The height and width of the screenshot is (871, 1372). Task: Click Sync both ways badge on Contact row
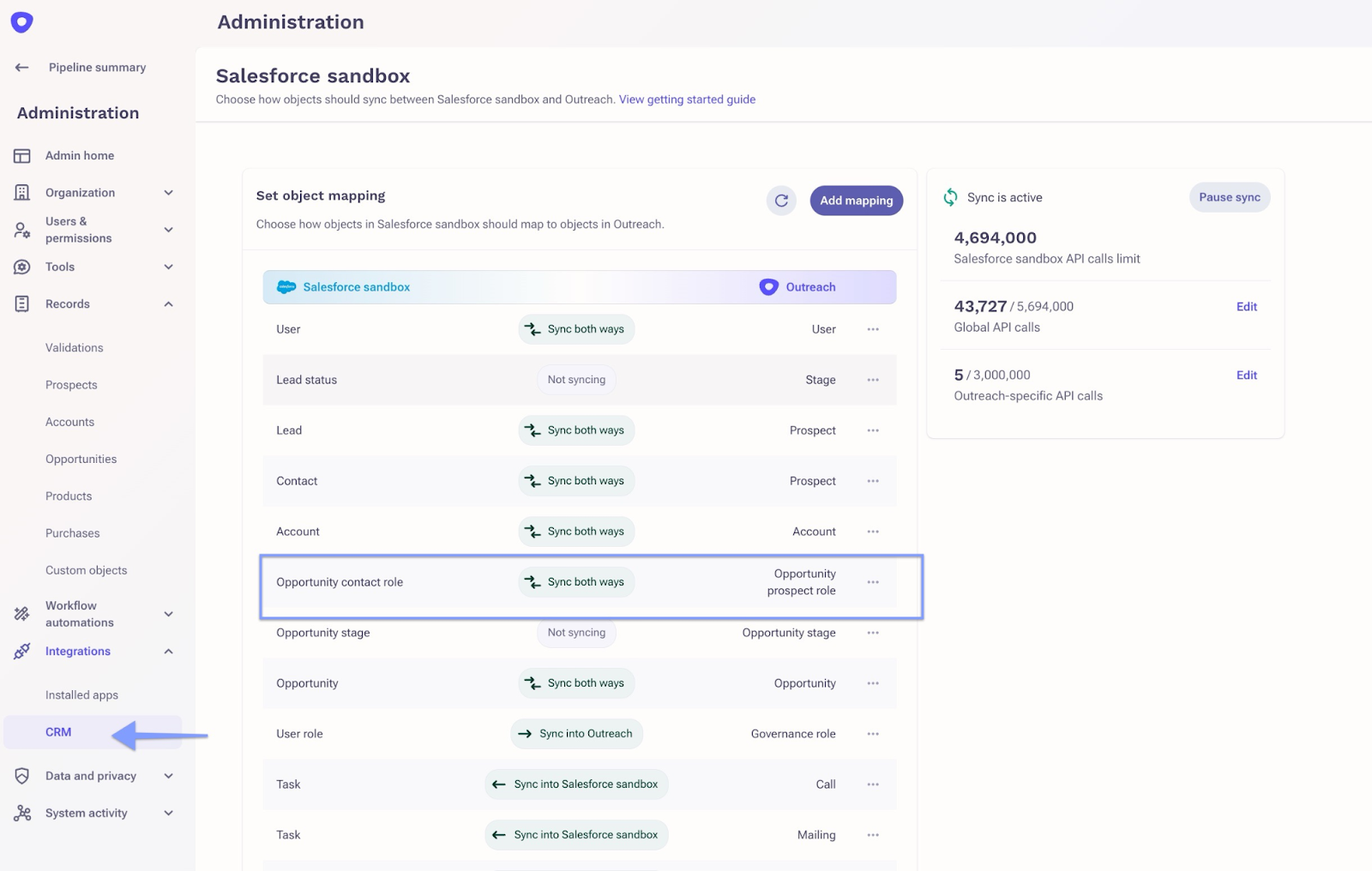point(576,481)
